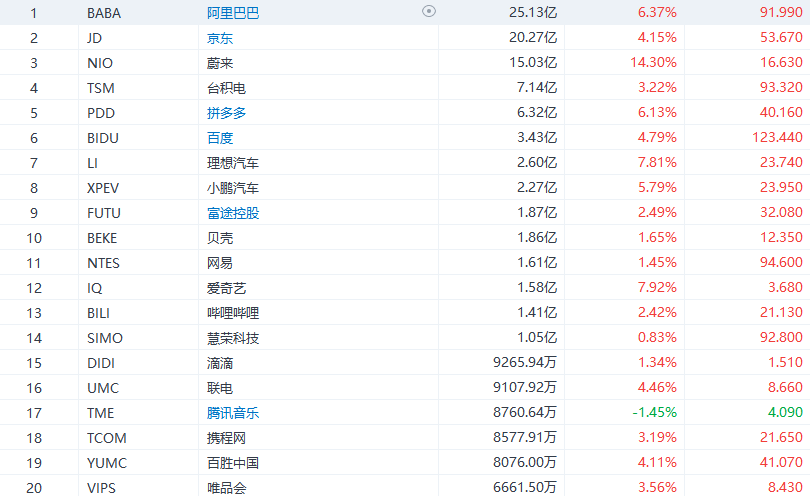The image size is (810, 496).
Task: Select the BILI 哔哩哔哩 row
Action: point(405,313)
